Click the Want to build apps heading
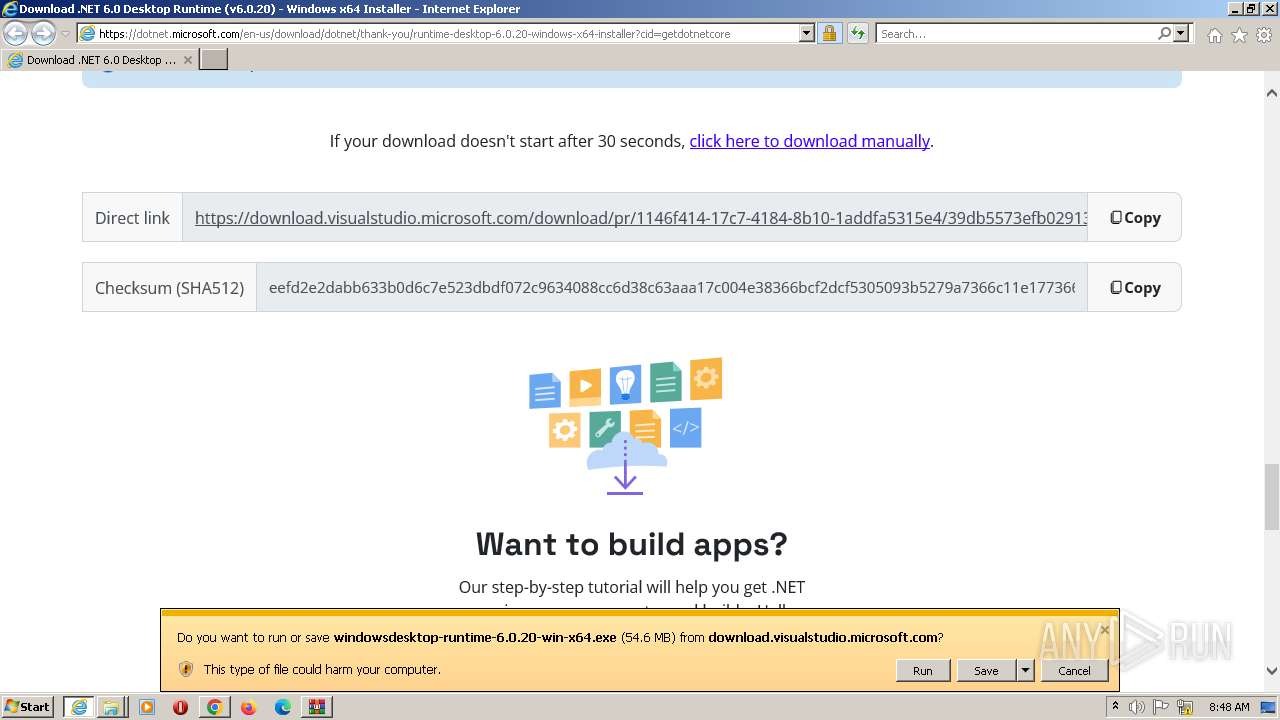The image size is (1280, 720). pos(631,544)
